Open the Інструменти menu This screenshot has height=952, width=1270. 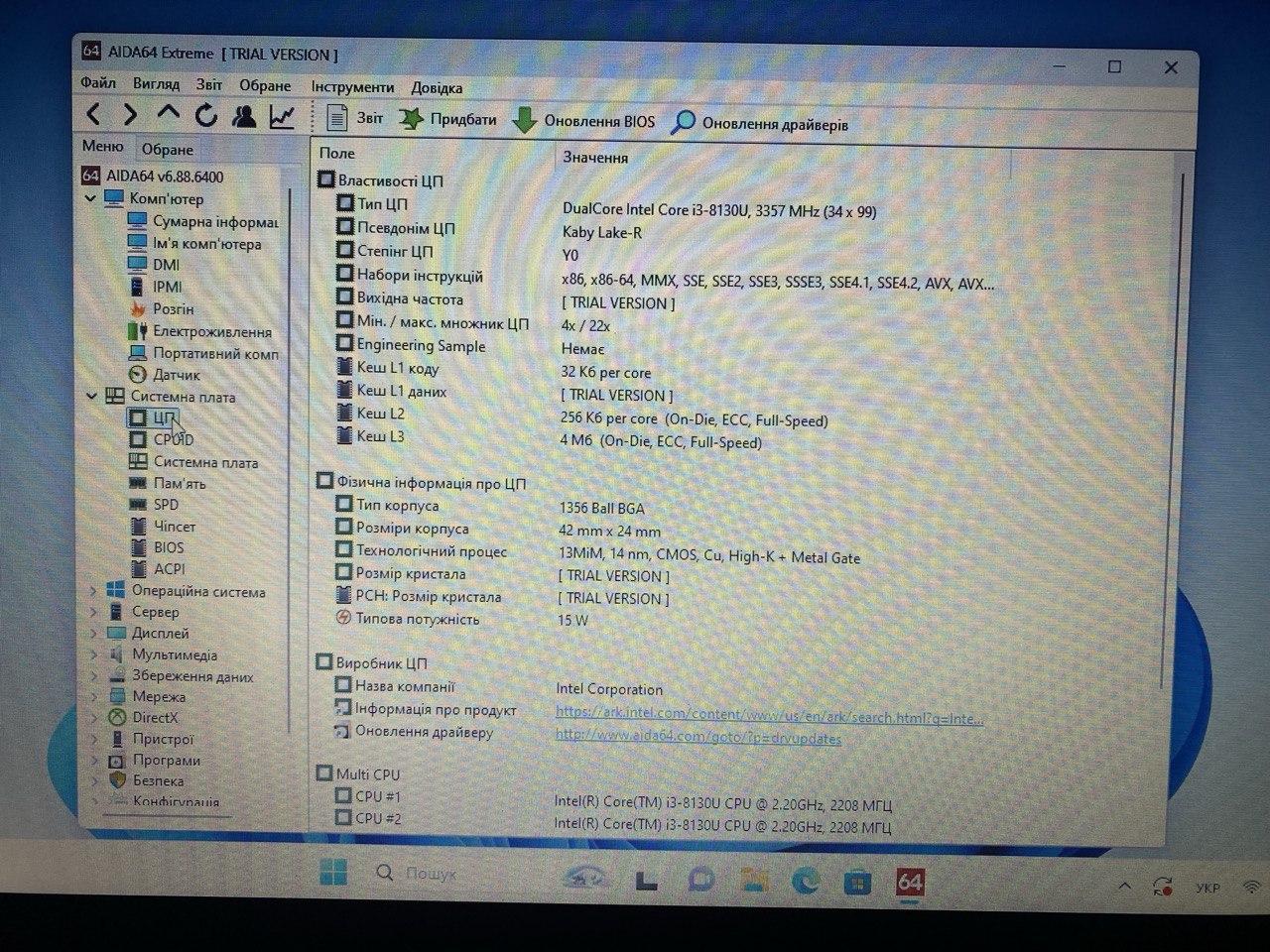click(x=352, y=87)
